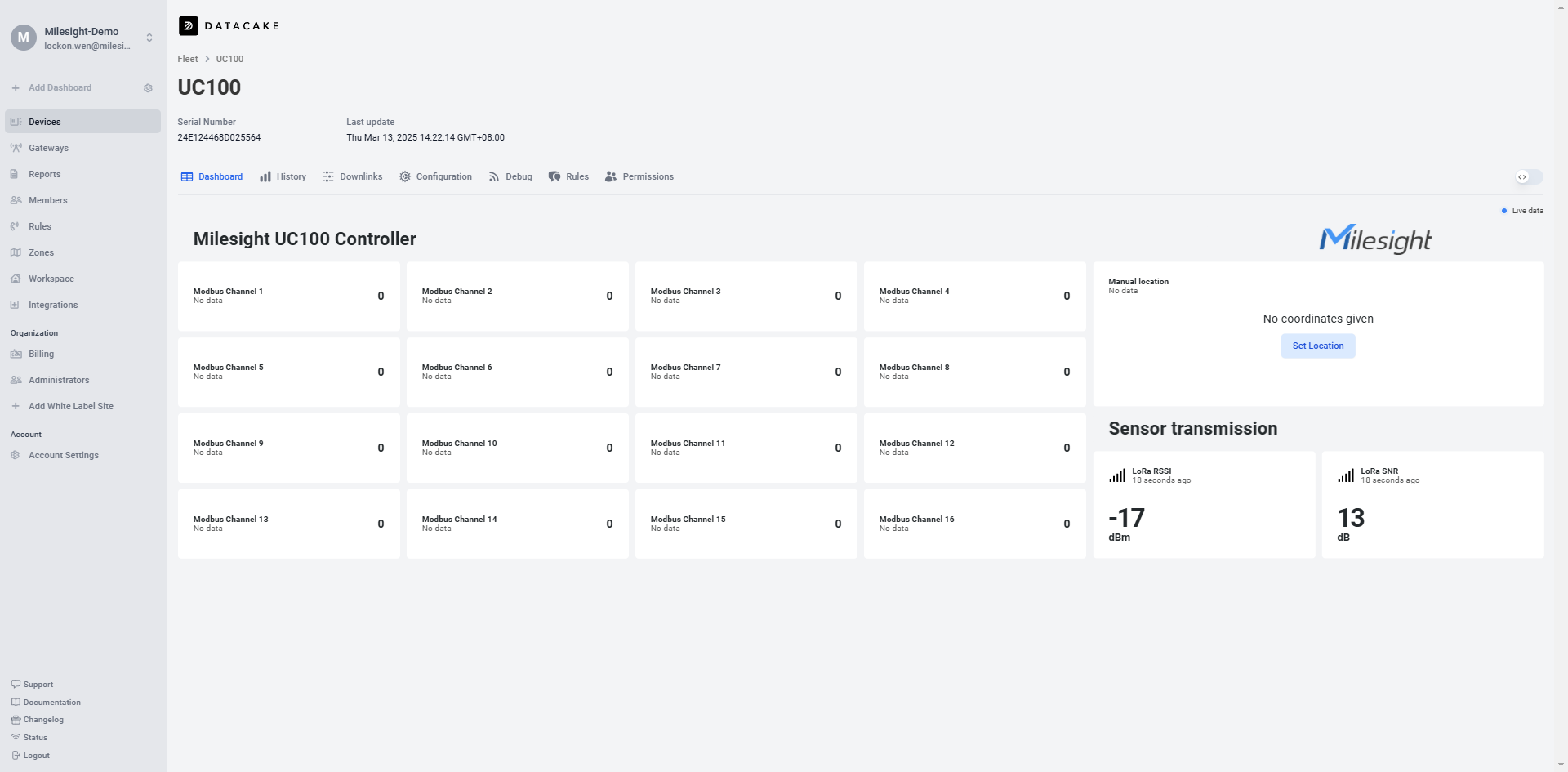This screenshot has height=772, width=1568.
Task: Click the Changelog gift icon
Action: pos(16,720)
